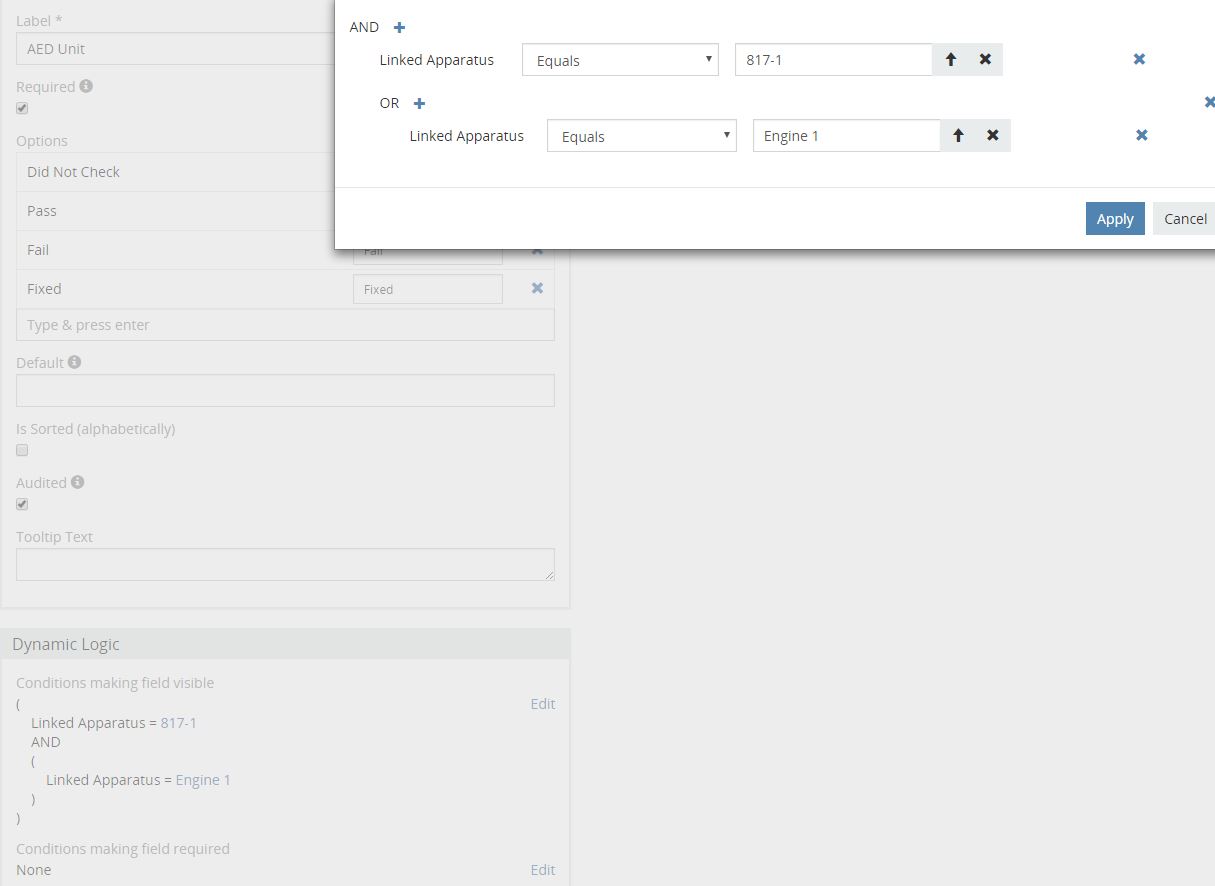The image size is (1215, 886).
Task: Remove the Engine 1 condition row with blue X
Action: [1141, 136]
